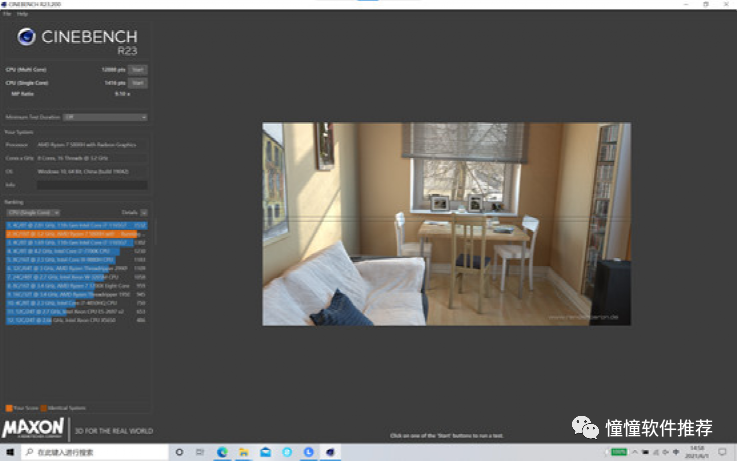This screenshot has height=461, width=737.
Task: Click the Cinebench R23 logo
Action: pos(78,41)
